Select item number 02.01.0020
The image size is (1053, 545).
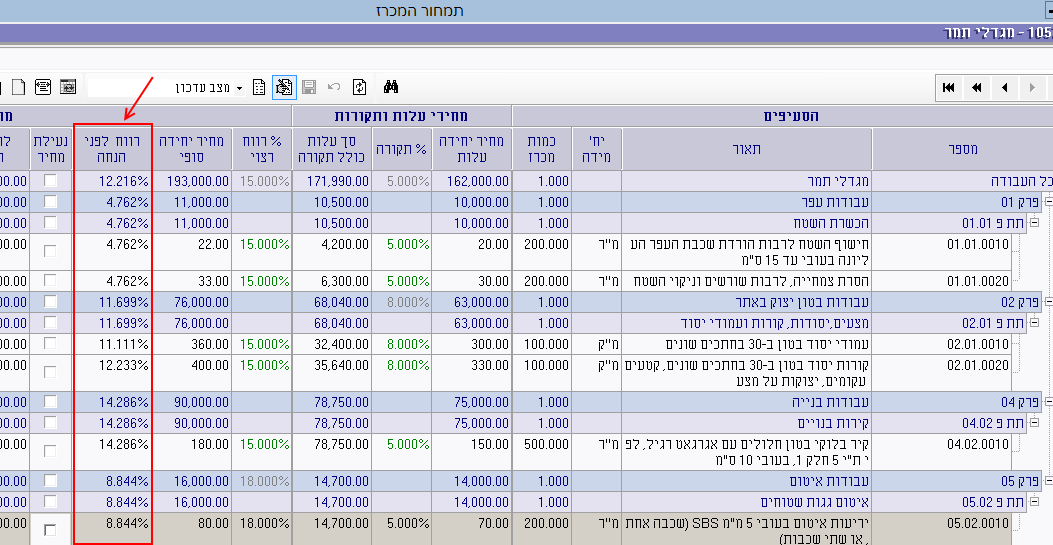point(978,364)
